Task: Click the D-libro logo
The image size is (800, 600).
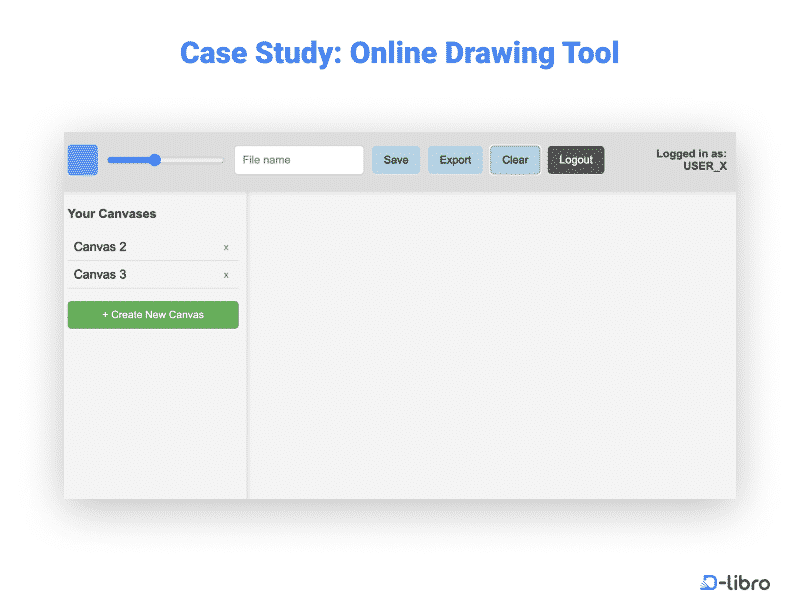Action: [x=734, y=583]
